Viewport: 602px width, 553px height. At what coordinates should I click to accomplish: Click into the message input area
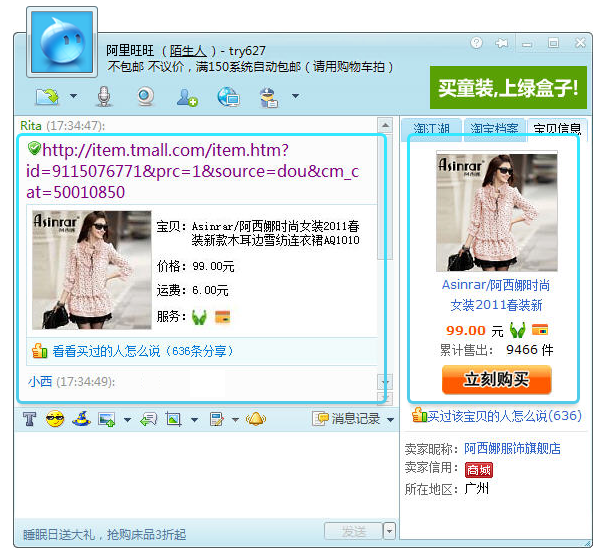click(x=207, y=474)
